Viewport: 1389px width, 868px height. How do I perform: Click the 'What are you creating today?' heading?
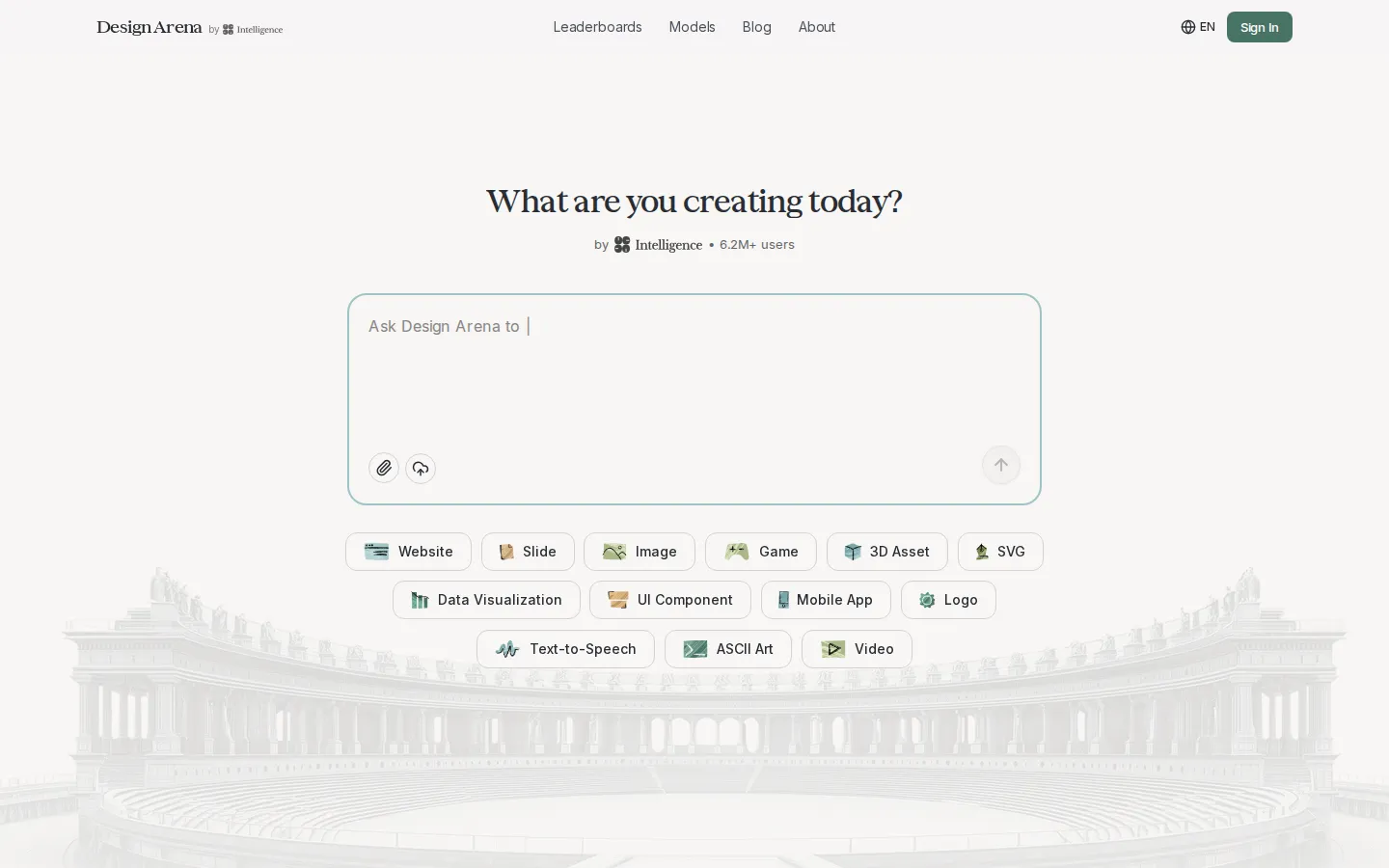tap(694, 202)
